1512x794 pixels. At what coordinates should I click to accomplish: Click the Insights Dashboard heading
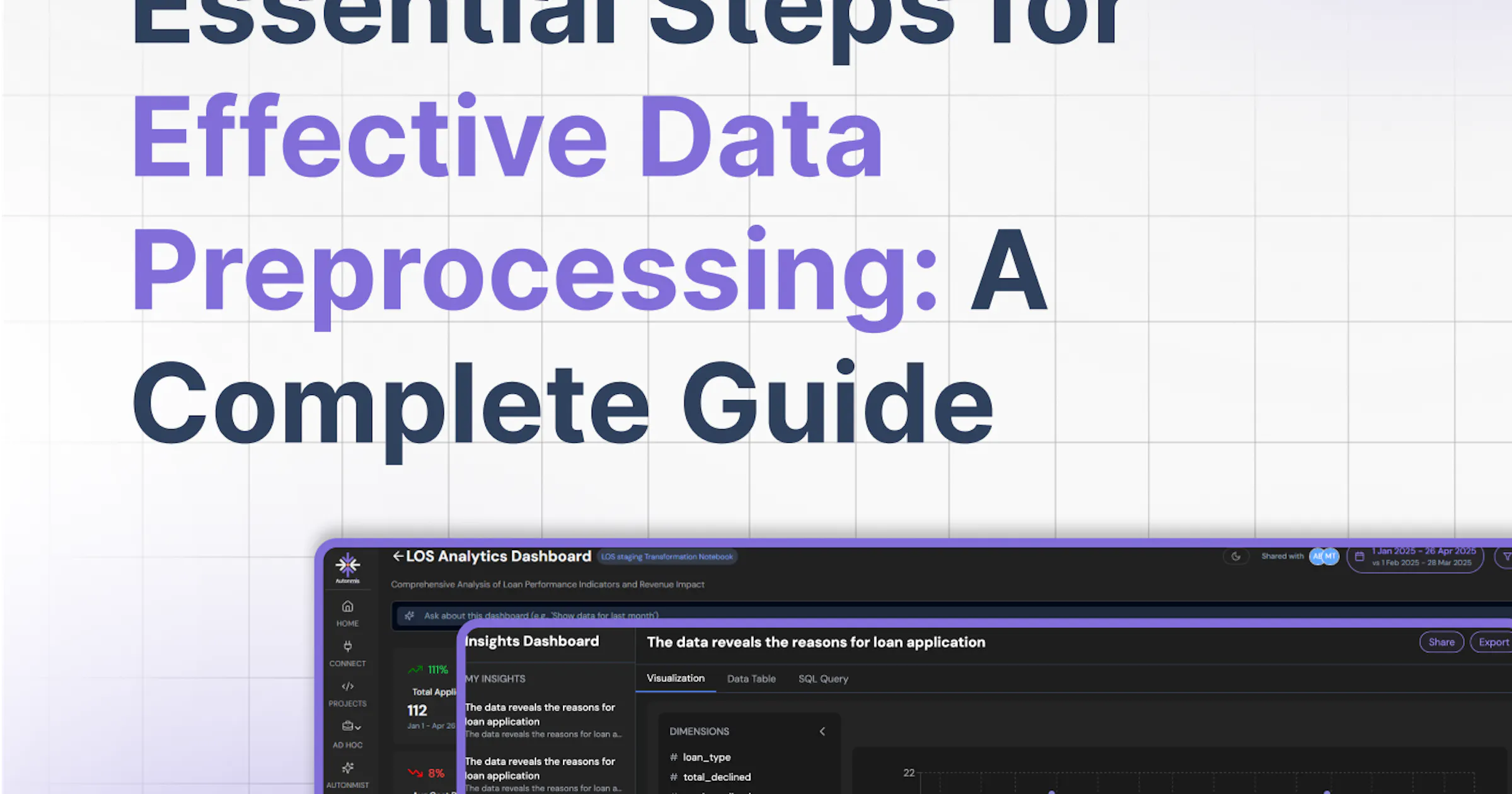click(x=532, y=641)
